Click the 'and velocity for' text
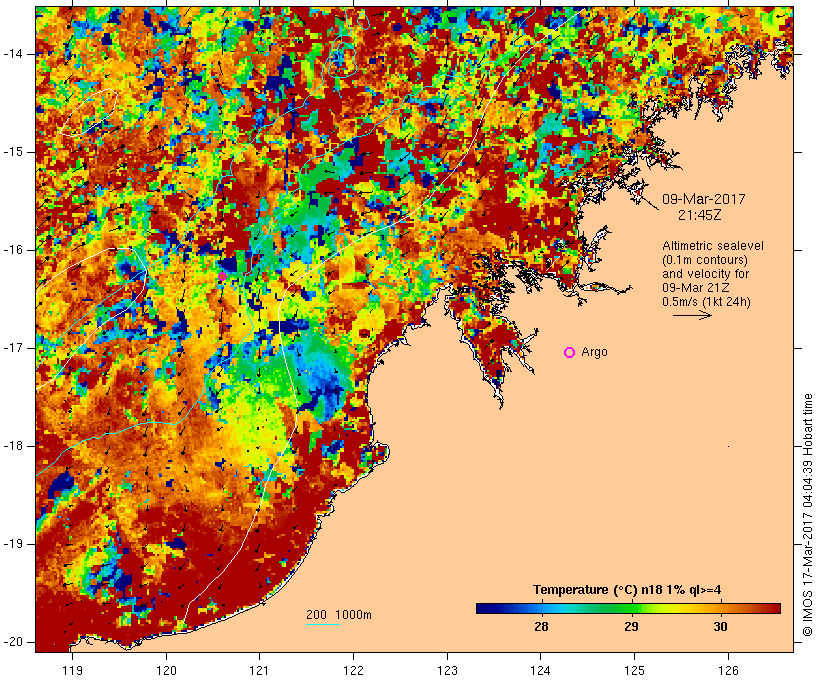The image size is (820, 680). point(705,274)
